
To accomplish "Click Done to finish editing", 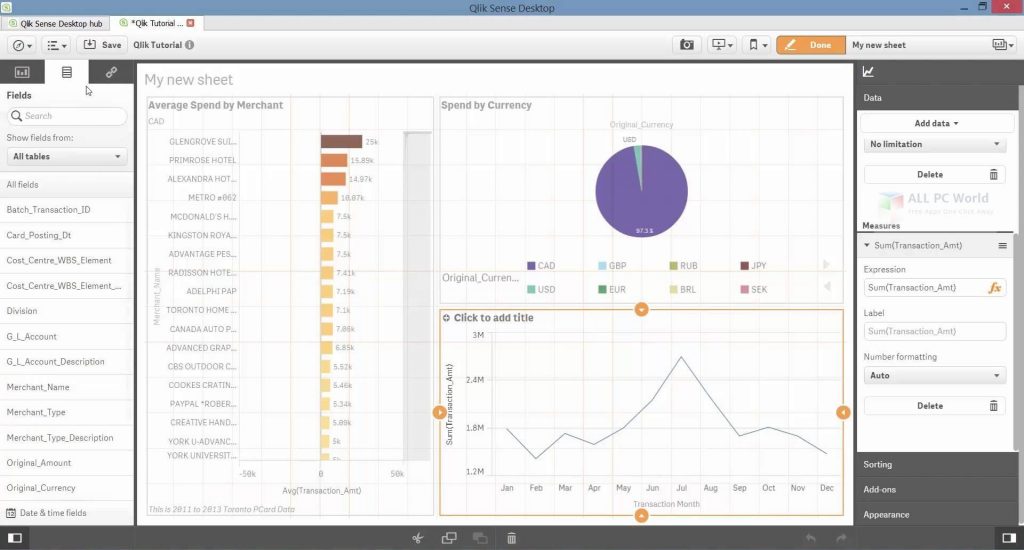I will [810, 45].
